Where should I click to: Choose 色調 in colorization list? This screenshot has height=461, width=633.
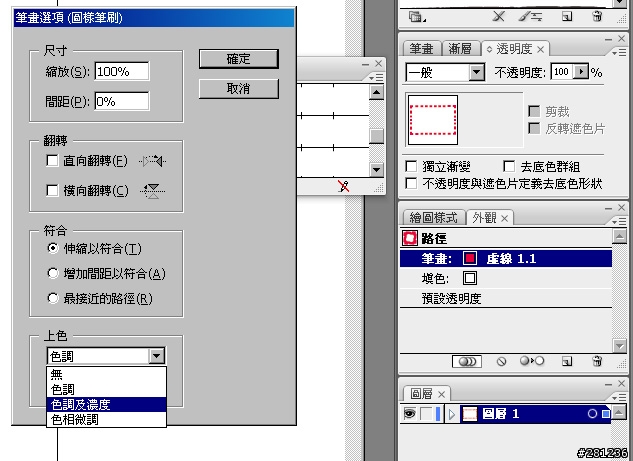coord(107,390)
